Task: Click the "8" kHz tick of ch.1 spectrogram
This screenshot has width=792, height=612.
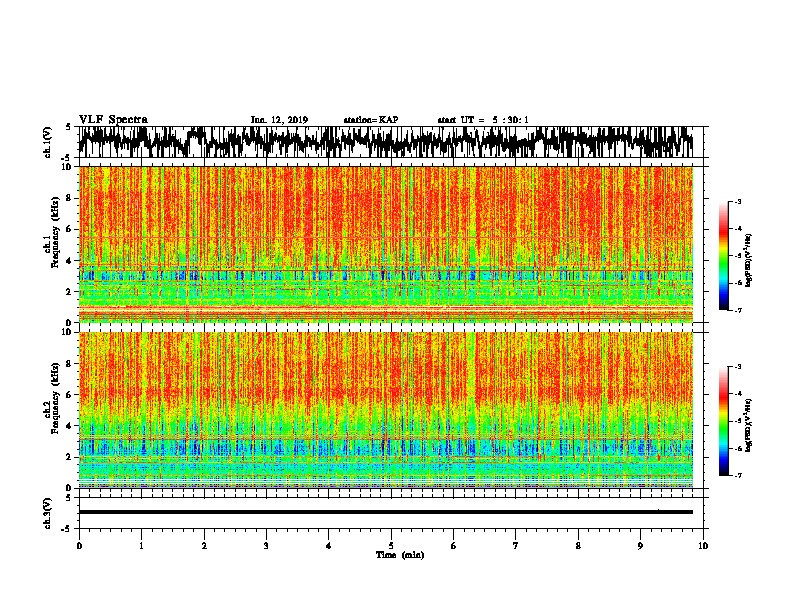Action: coord(69,198)
